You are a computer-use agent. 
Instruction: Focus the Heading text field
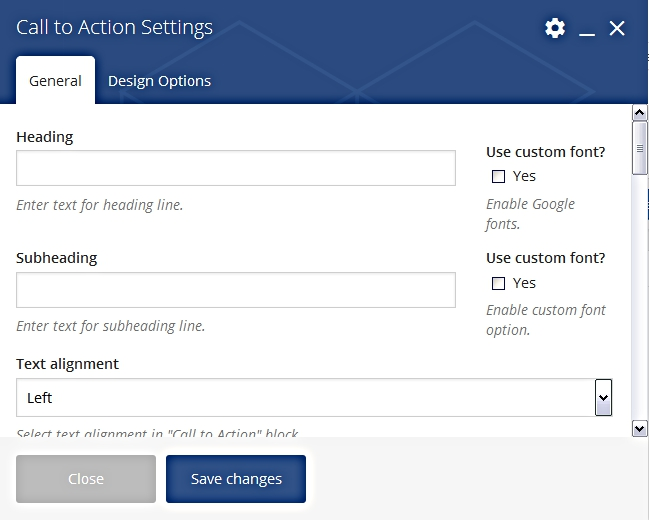[236, 168]
